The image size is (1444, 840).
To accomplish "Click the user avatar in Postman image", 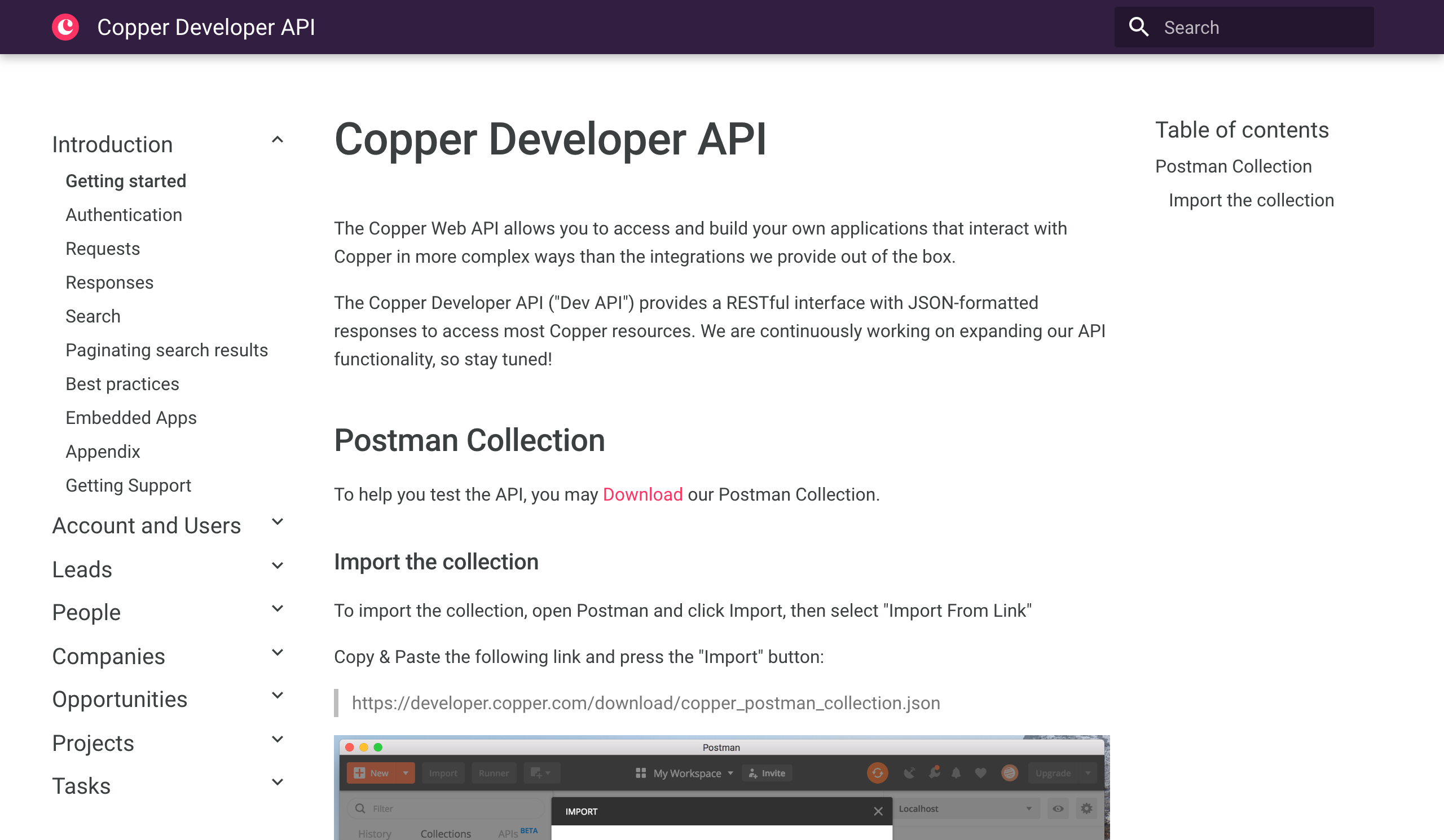I will [x=1009, y=773].
